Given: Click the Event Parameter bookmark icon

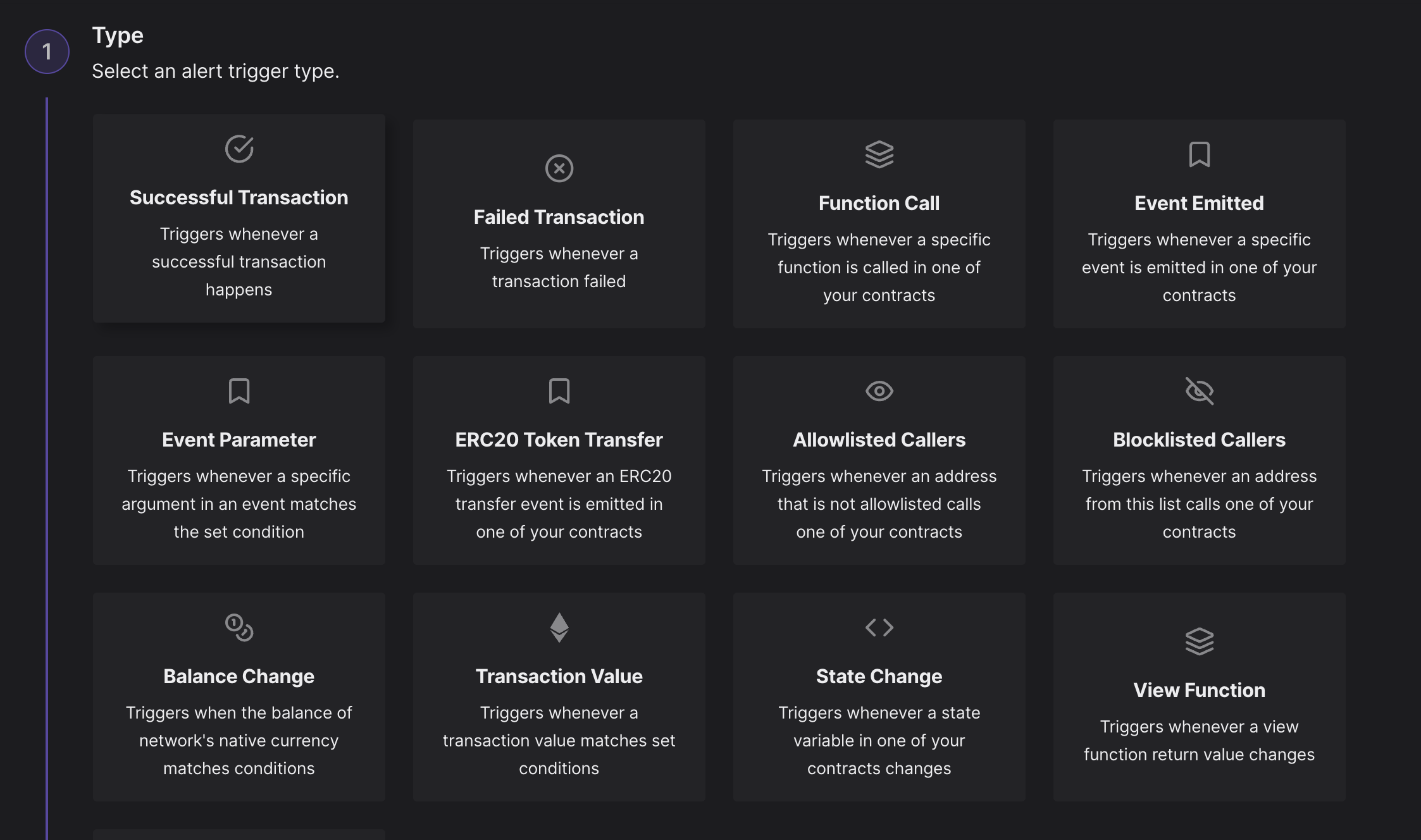Looking at the screenshot, I should [239, 391].
